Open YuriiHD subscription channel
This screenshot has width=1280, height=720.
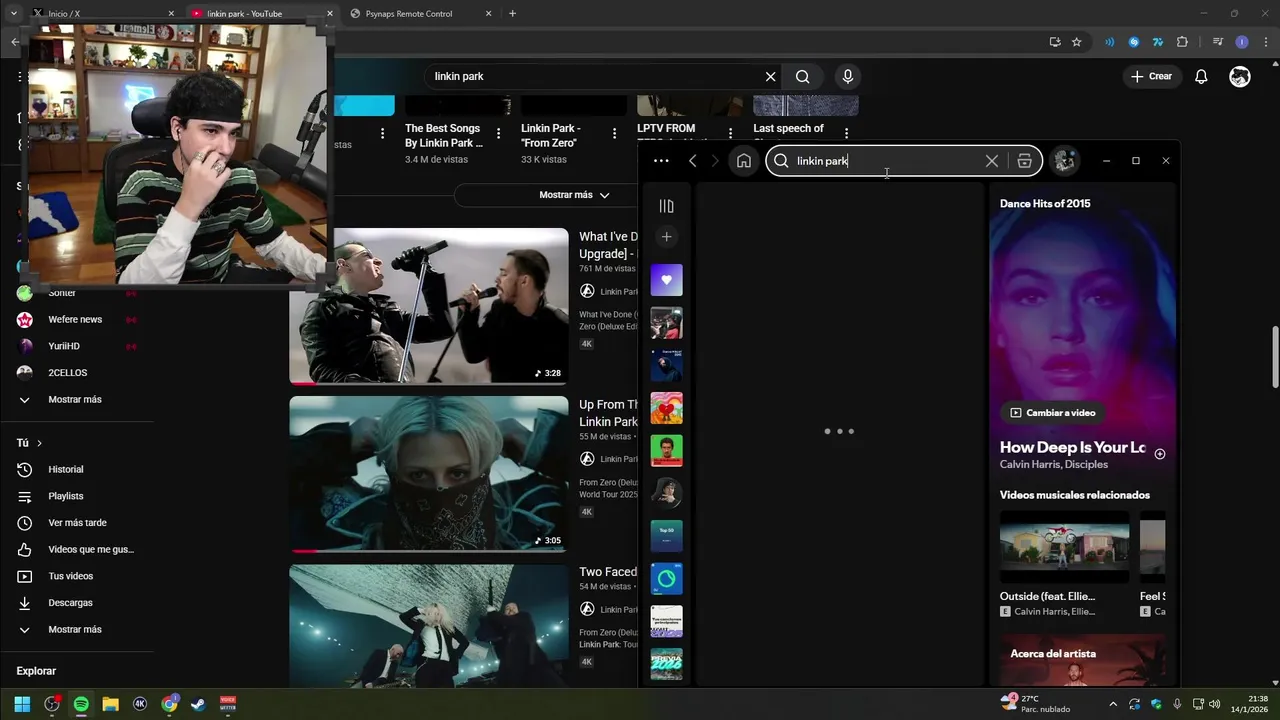tap(64, 346)
